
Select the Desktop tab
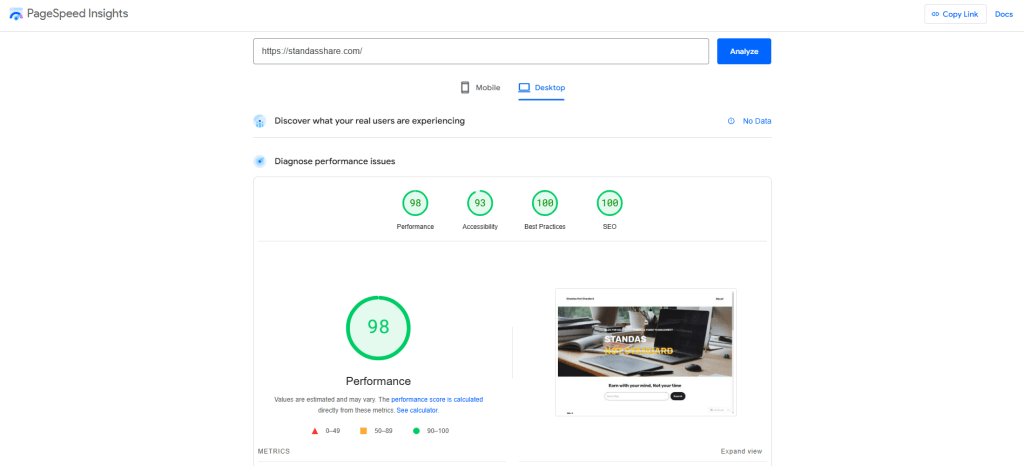[x=541, y=88]
